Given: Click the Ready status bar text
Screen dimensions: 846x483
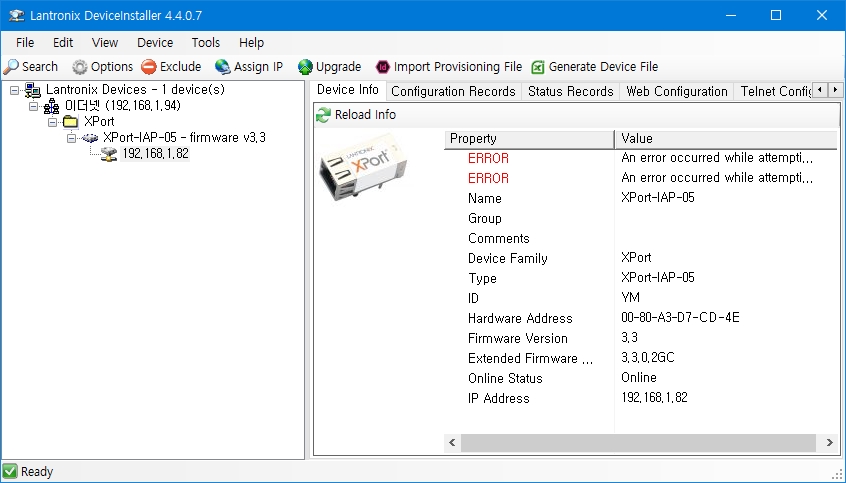Looking at the screenshot, I should click(37, 472).
